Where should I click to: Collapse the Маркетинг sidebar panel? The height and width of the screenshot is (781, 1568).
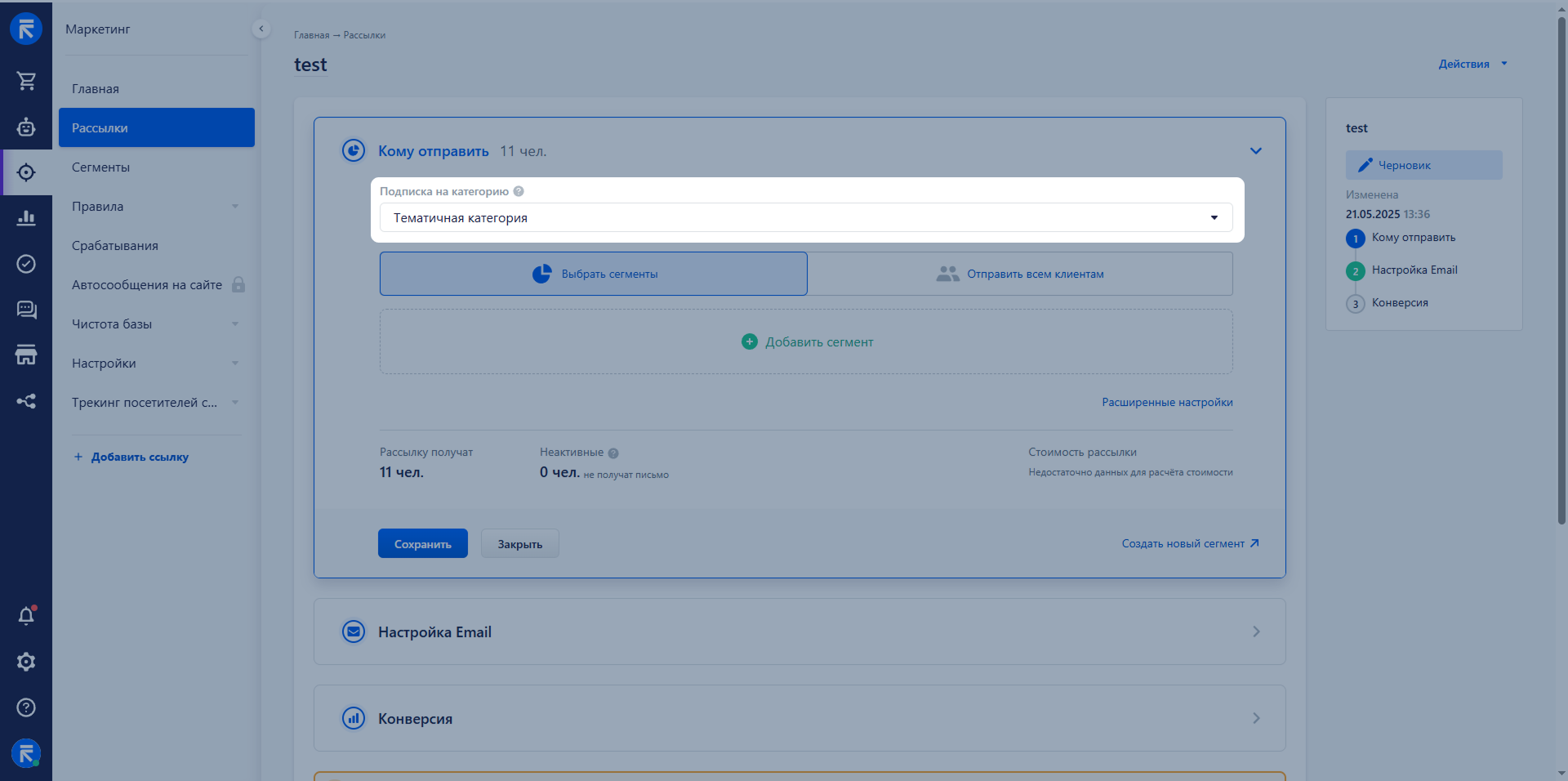coord(261,29)
